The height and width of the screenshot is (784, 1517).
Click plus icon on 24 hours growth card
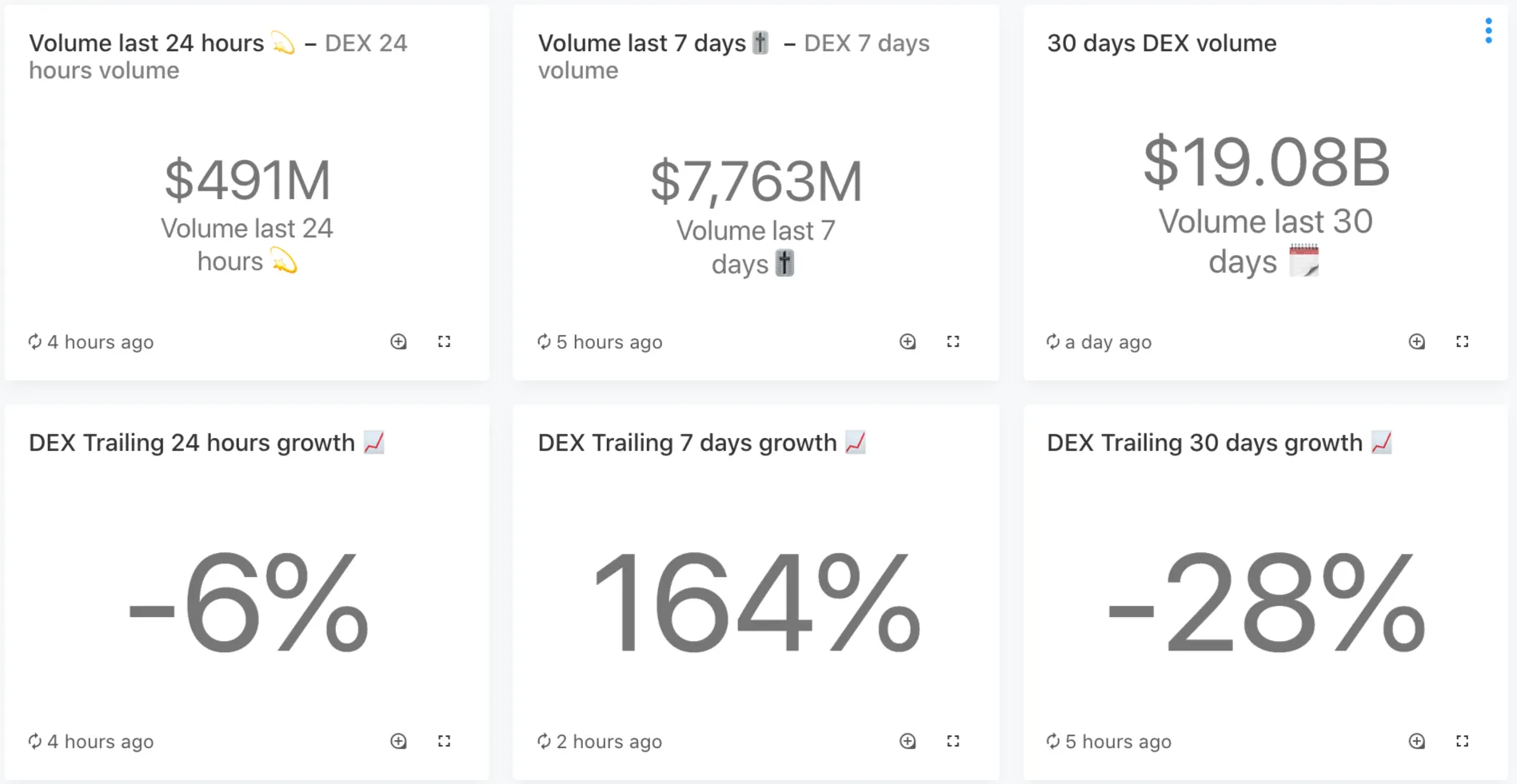tap(398, 742)
